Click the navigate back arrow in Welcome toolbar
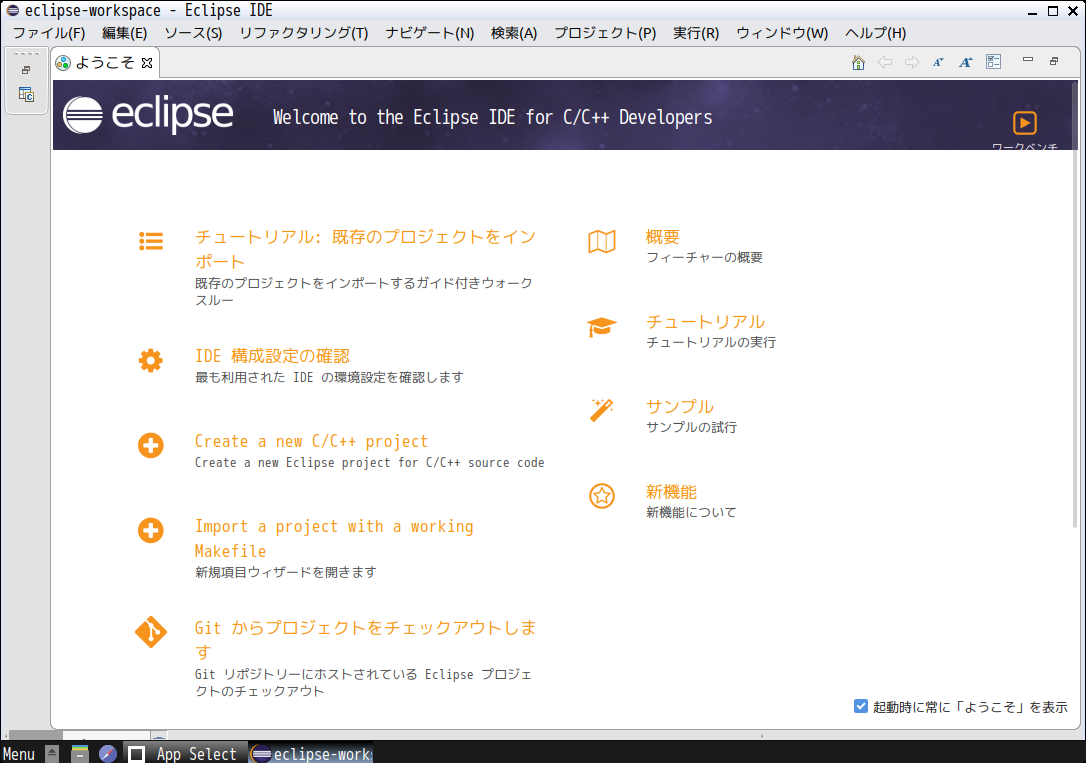Screen dimensions: 1086x763 pos(884,62)
